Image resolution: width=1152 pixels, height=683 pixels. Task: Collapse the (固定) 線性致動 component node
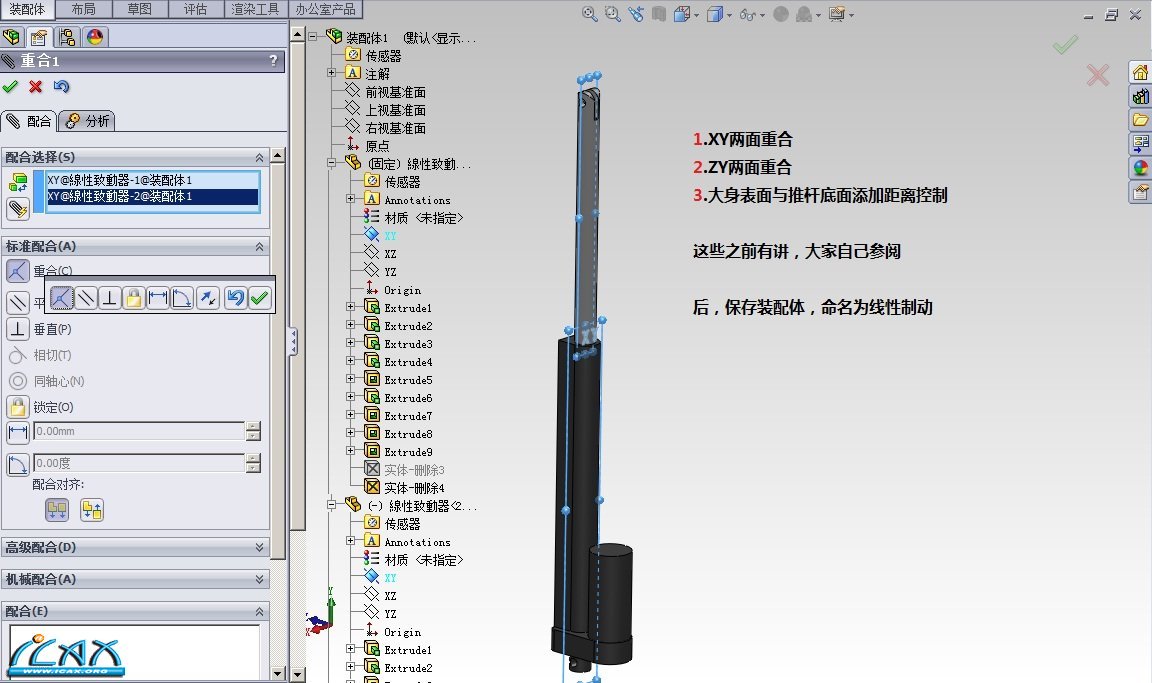point(331,163)
